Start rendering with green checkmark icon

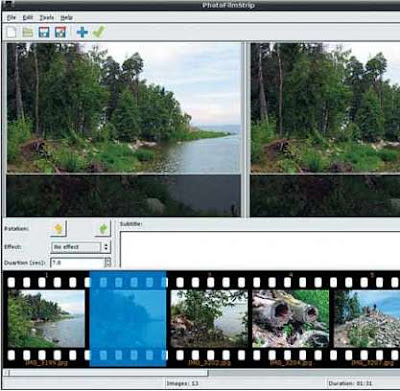(x=98, y=32)
